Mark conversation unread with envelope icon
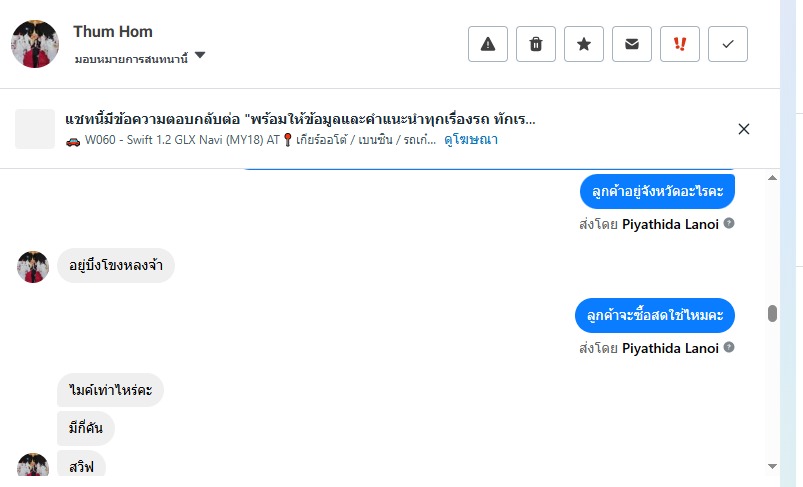Screen dimensions: 803x487 point(631,44)
